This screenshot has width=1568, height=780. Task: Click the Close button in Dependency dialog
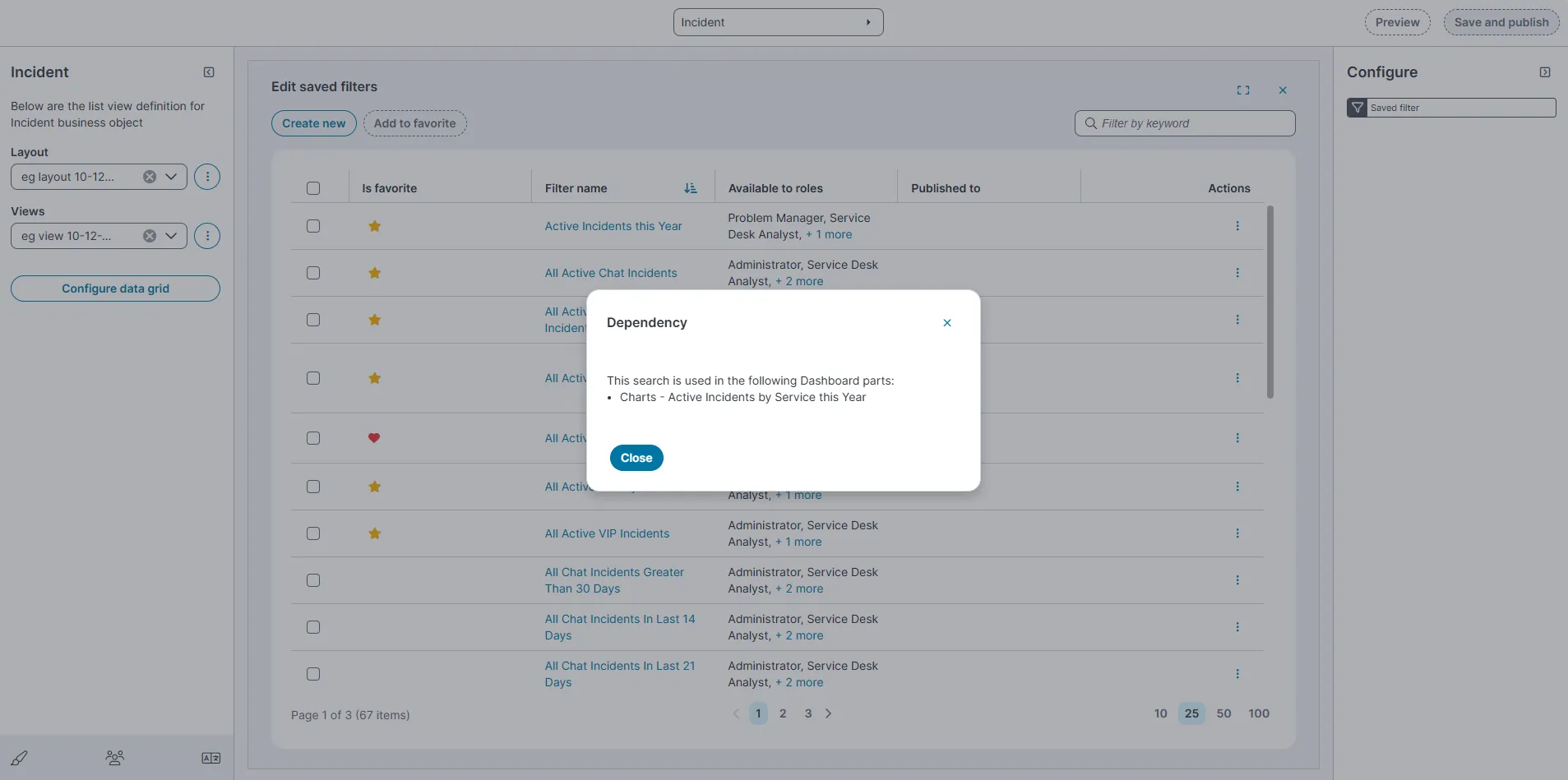click(x=636, y=458)
